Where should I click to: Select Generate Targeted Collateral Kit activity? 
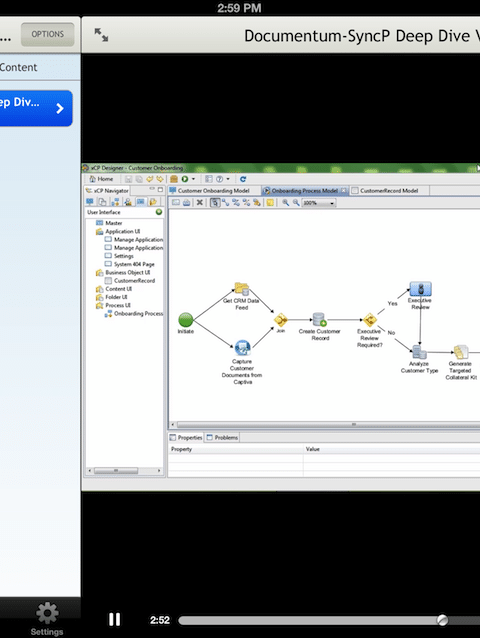(460, 352)
